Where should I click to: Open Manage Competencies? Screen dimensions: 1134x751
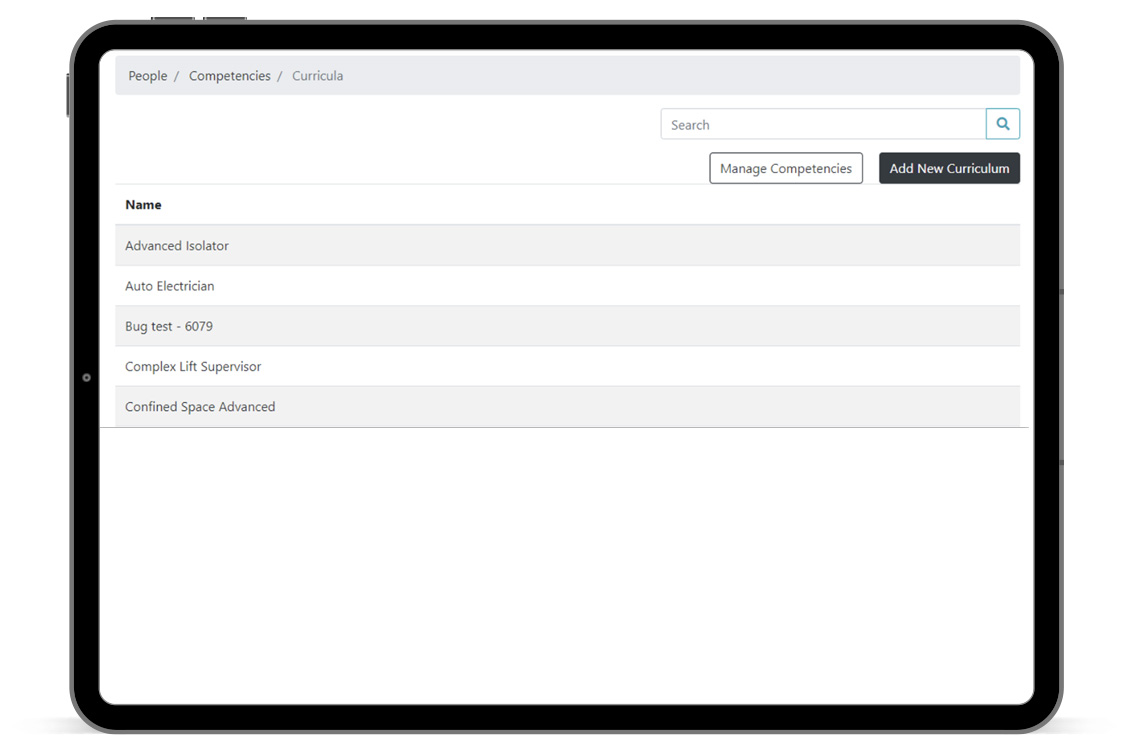(785, 168)
